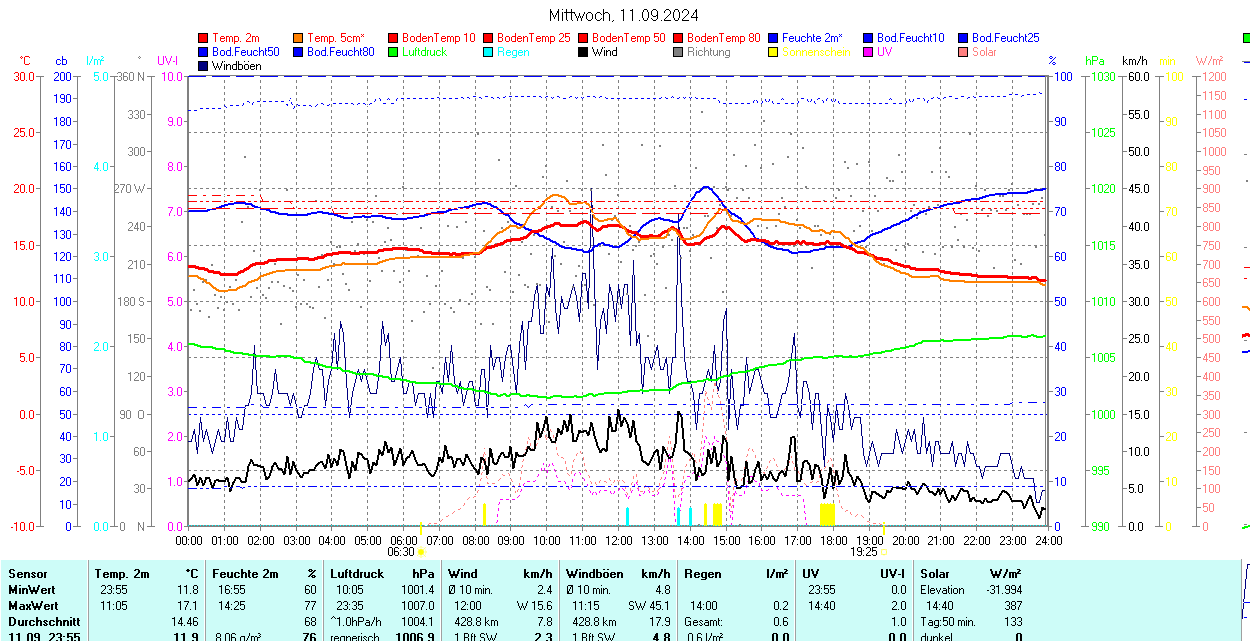
Task: Click the green Luftdruck legend swatch
Action: (x=394, y=52)
